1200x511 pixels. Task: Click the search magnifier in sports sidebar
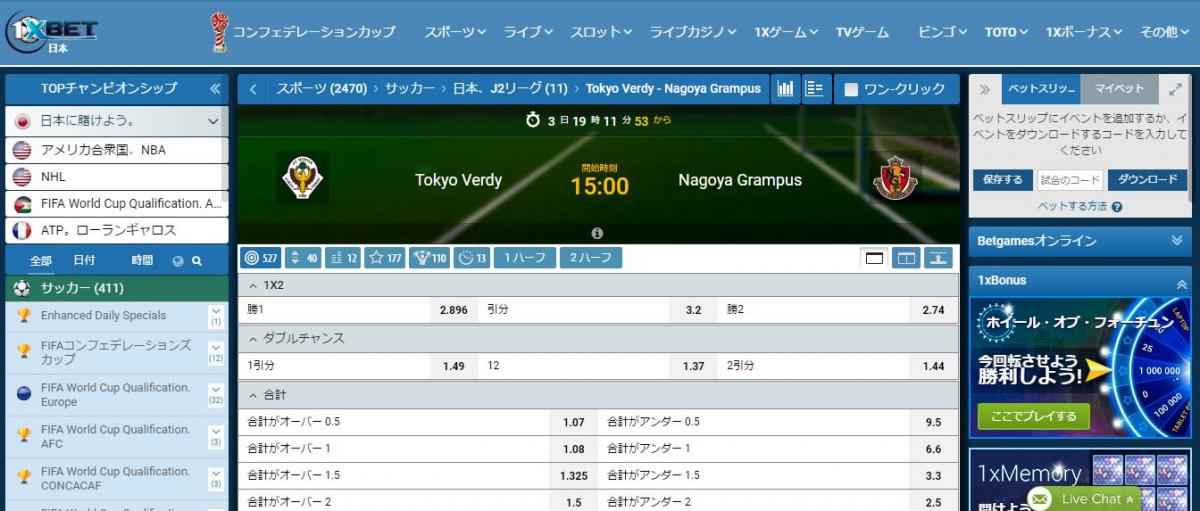pos(197,261)
